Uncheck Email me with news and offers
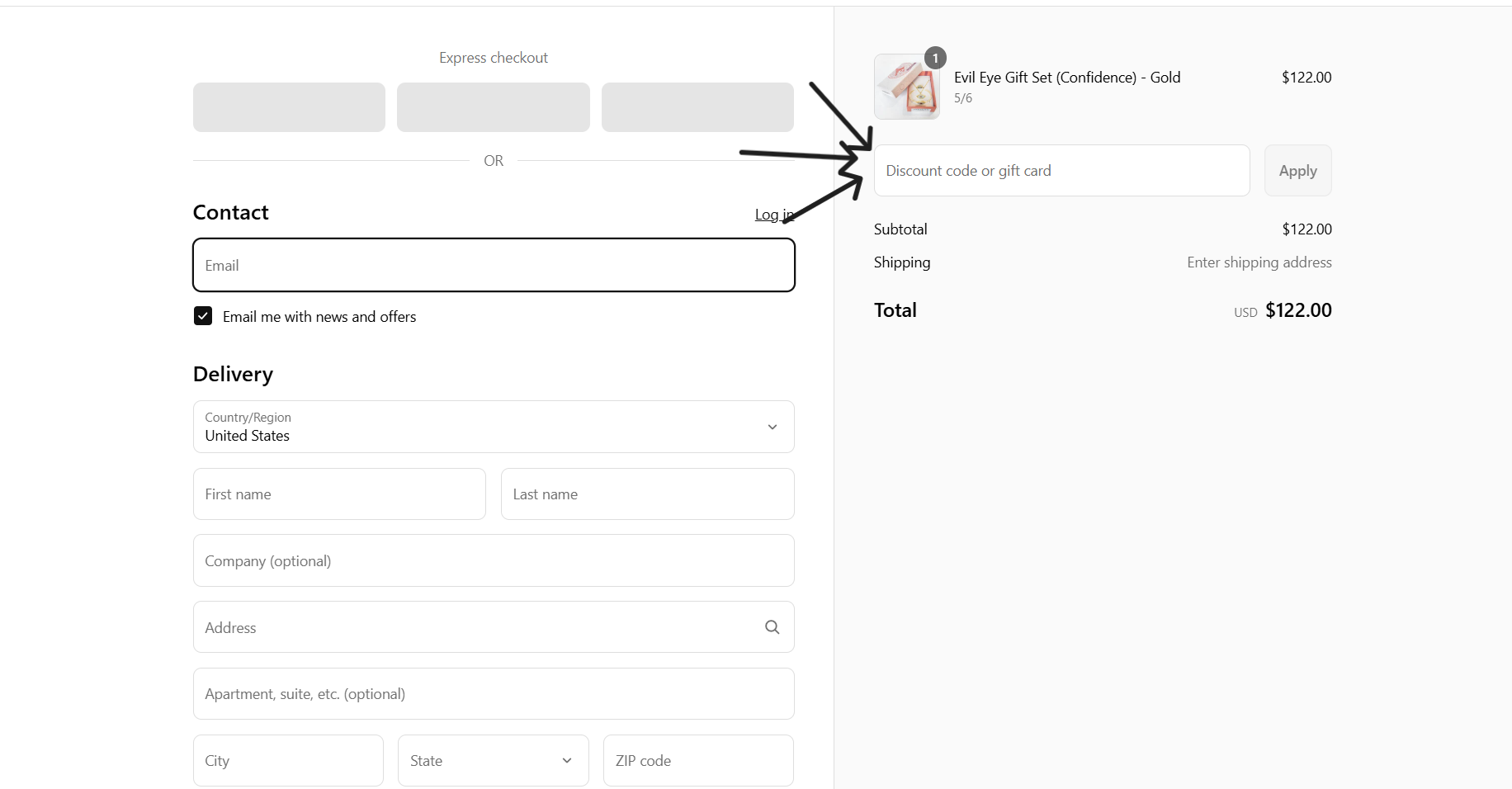Viewport: 1512px width, 789px height. 203,316
